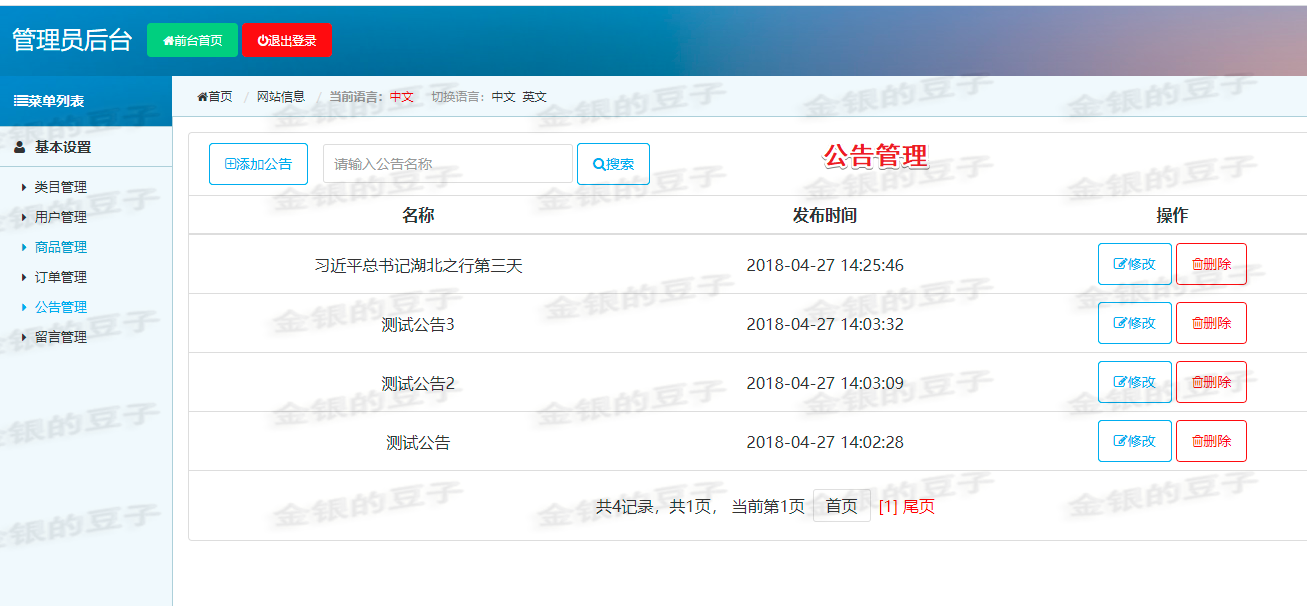Click the plus icon in 添加公告
The height and width of the screenshot is (606, 1307).
pyautogui.click(x=230, y=164)
